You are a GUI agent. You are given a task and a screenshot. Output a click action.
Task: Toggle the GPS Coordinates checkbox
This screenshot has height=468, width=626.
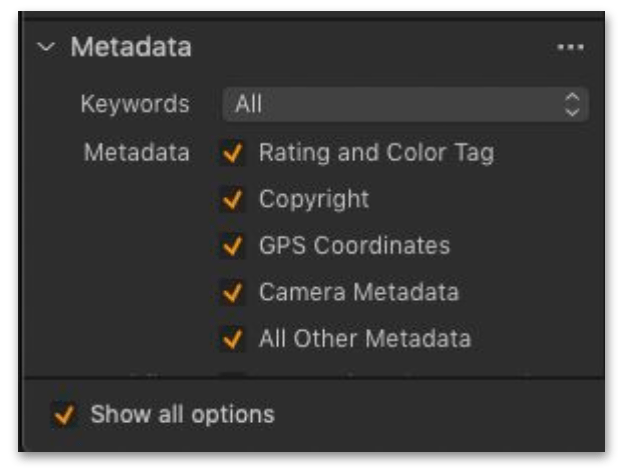233,246
